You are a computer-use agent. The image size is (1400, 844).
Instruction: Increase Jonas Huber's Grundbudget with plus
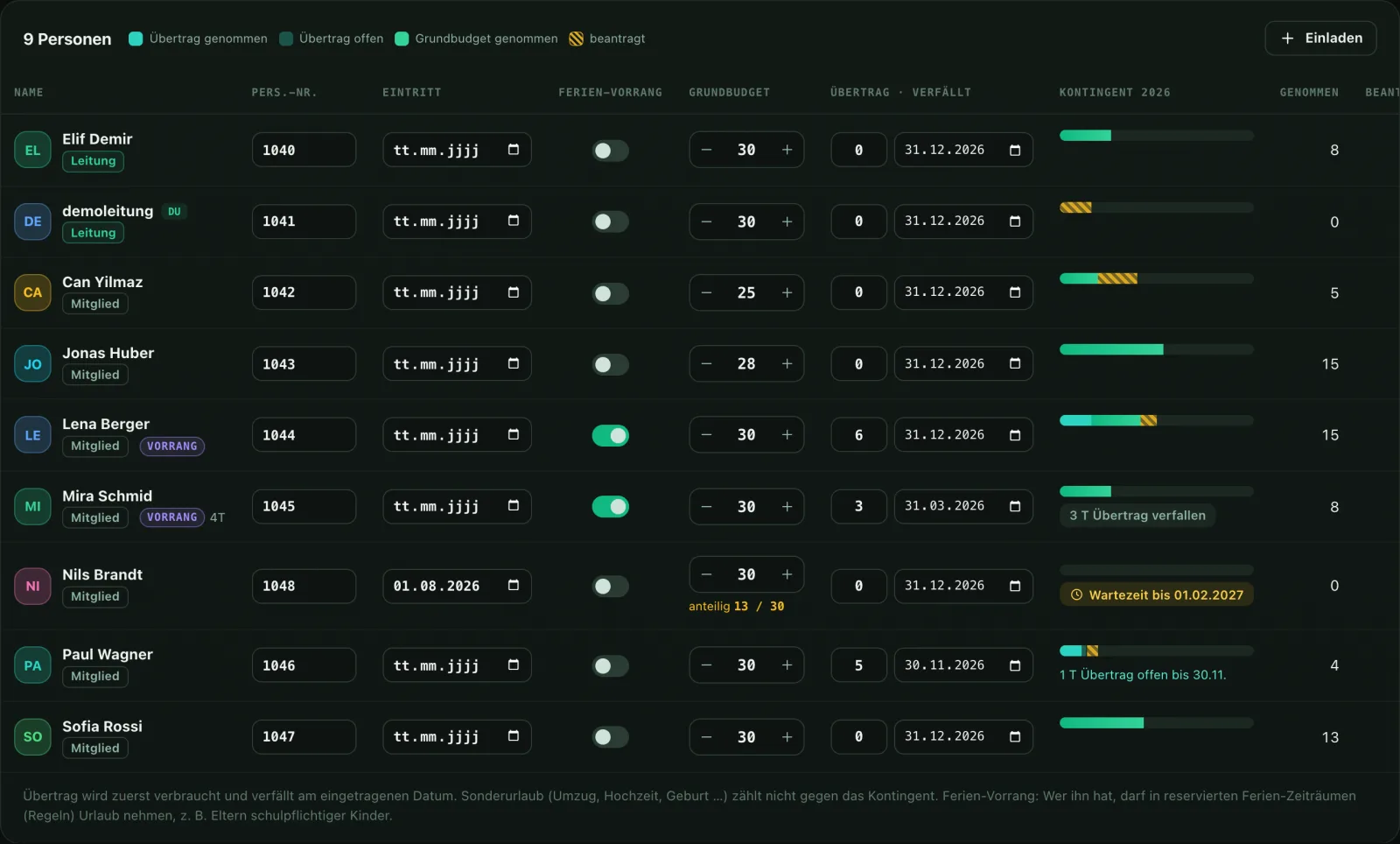coord(787,363)
